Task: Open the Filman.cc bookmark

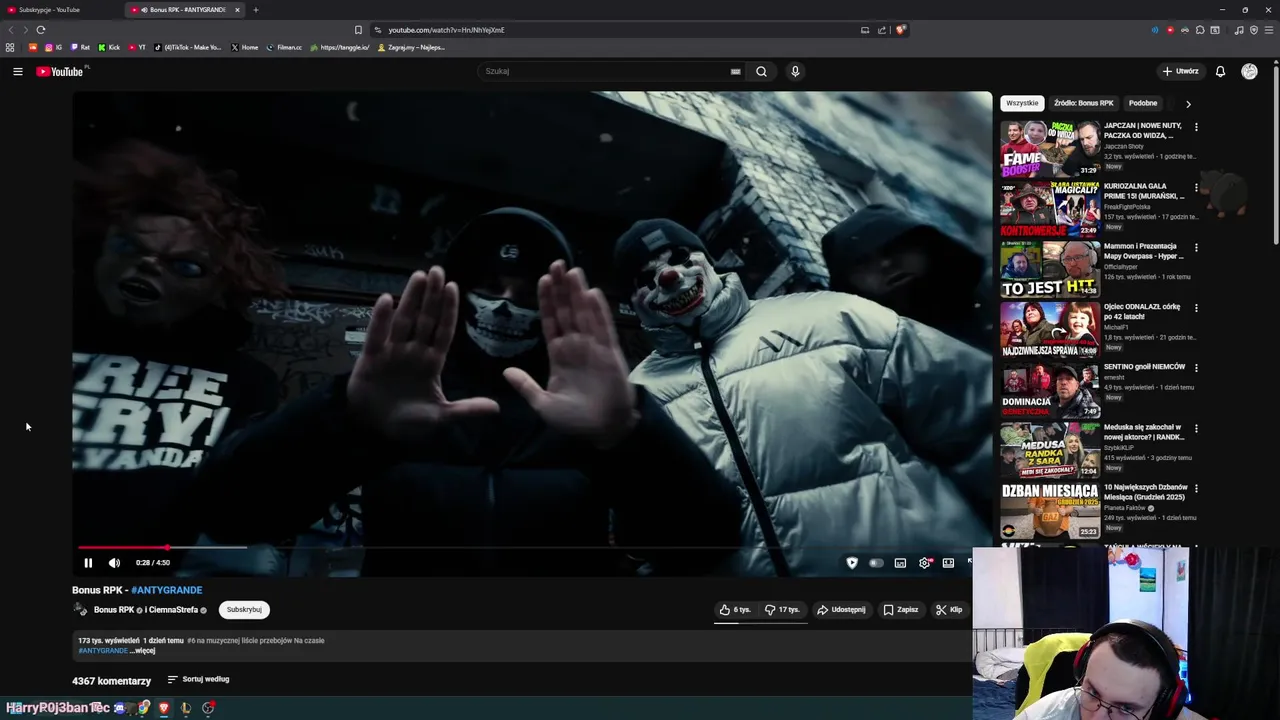Action: coord(284,47)
